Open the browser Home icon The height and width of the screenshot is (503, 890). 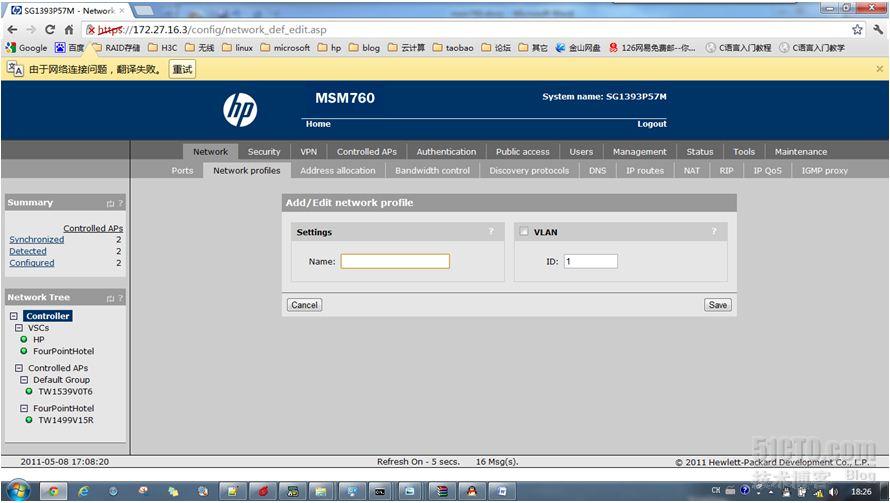pos(69,30)
